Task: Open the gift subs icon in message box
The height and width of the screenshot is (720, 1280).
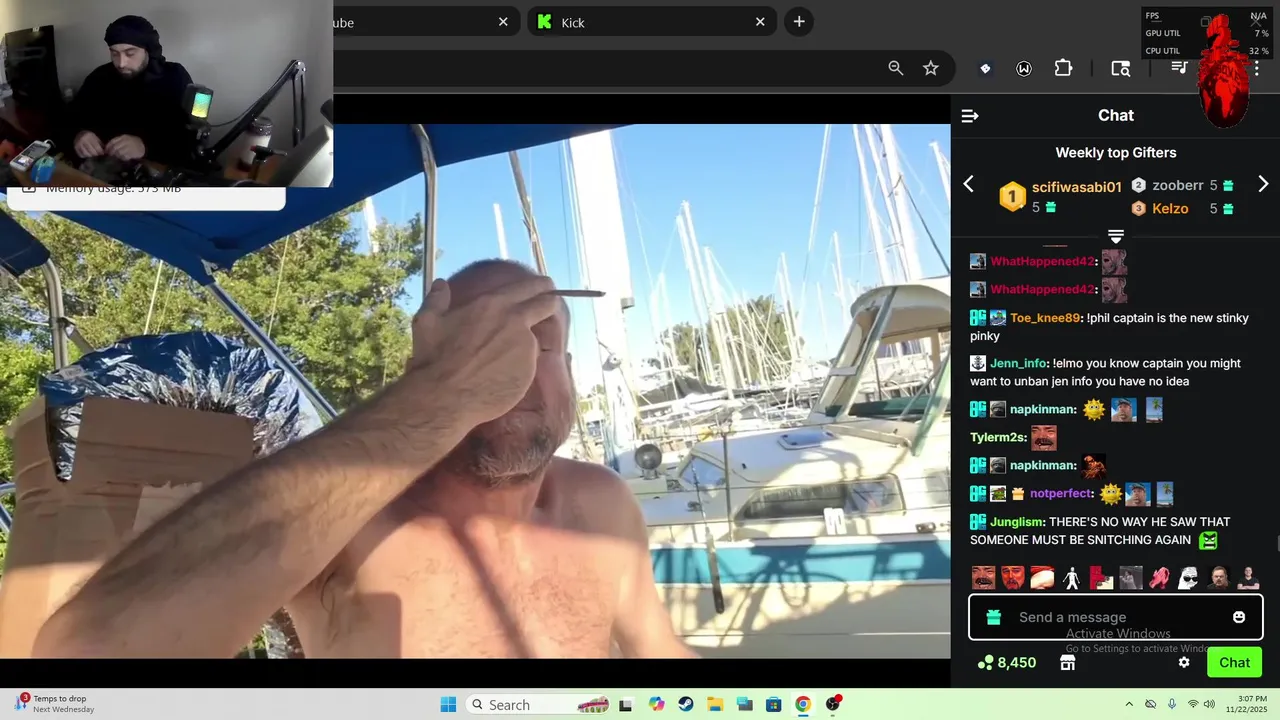Action: coord(993,617)
